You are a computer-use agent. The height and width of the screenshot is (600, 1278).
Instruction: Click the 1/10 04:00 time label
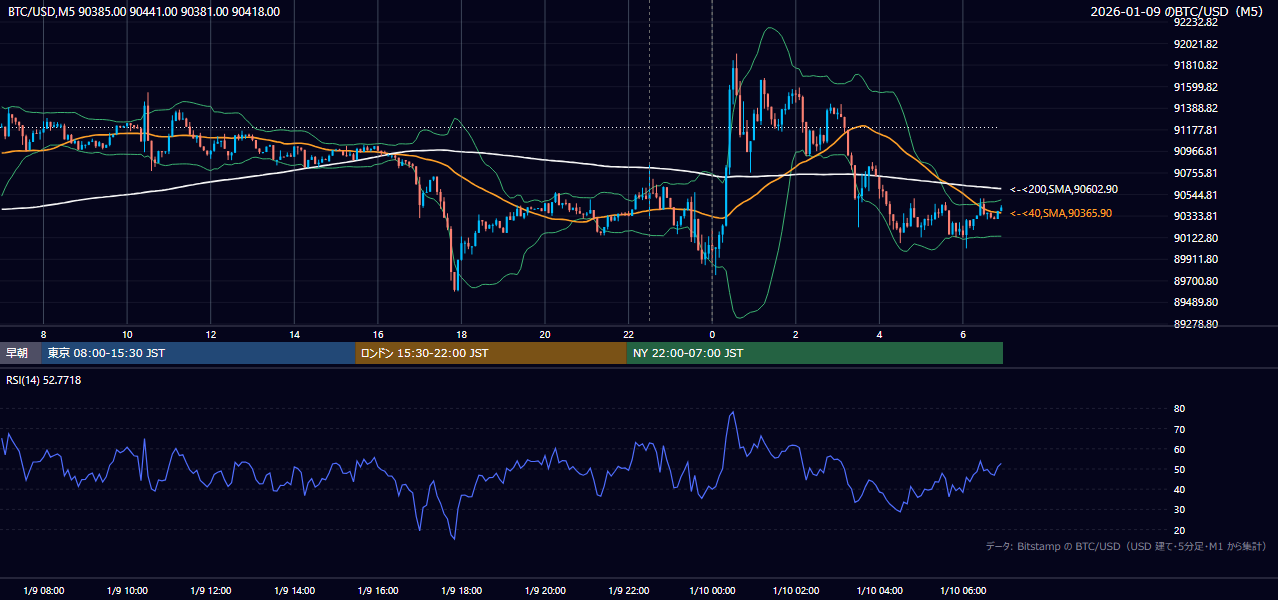coord(879,590)
